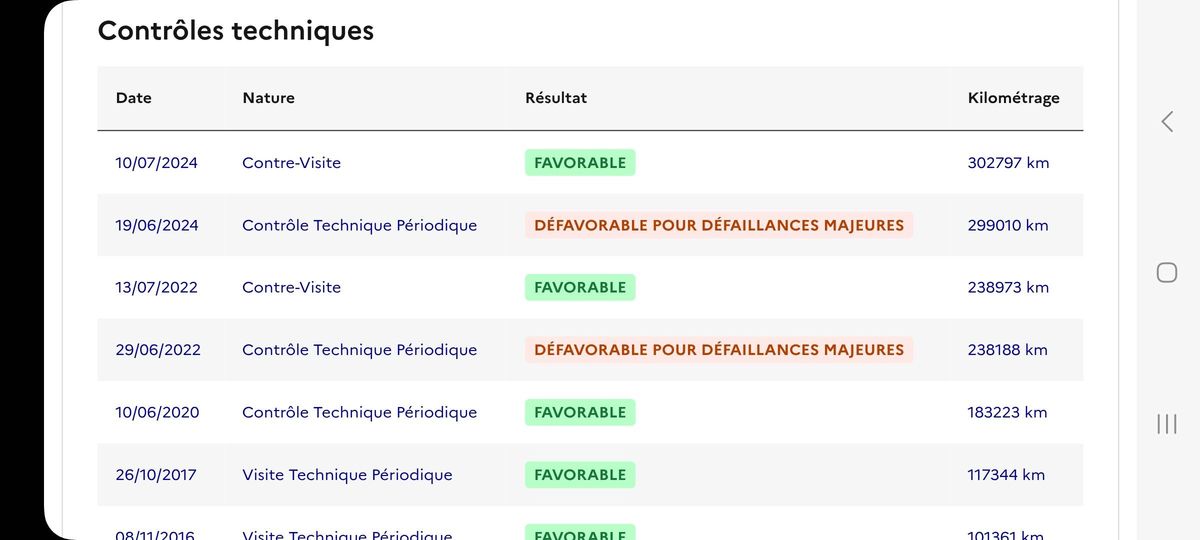Tap Contre-Visite in the 10/07/2024 row
The width and height of the screenshot is (1200, 540).
291,163
